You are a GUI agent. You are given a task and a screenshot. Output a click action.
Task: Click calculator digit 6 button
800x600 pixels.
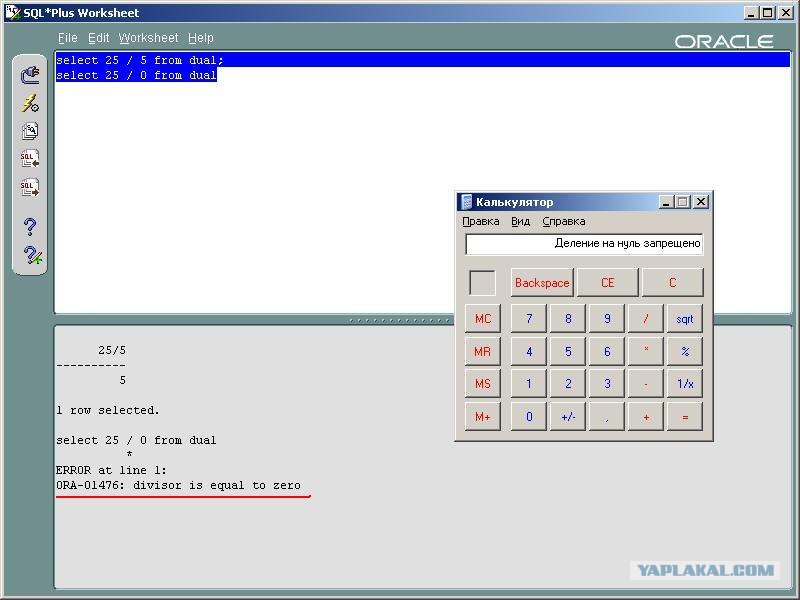coord(607,352)
